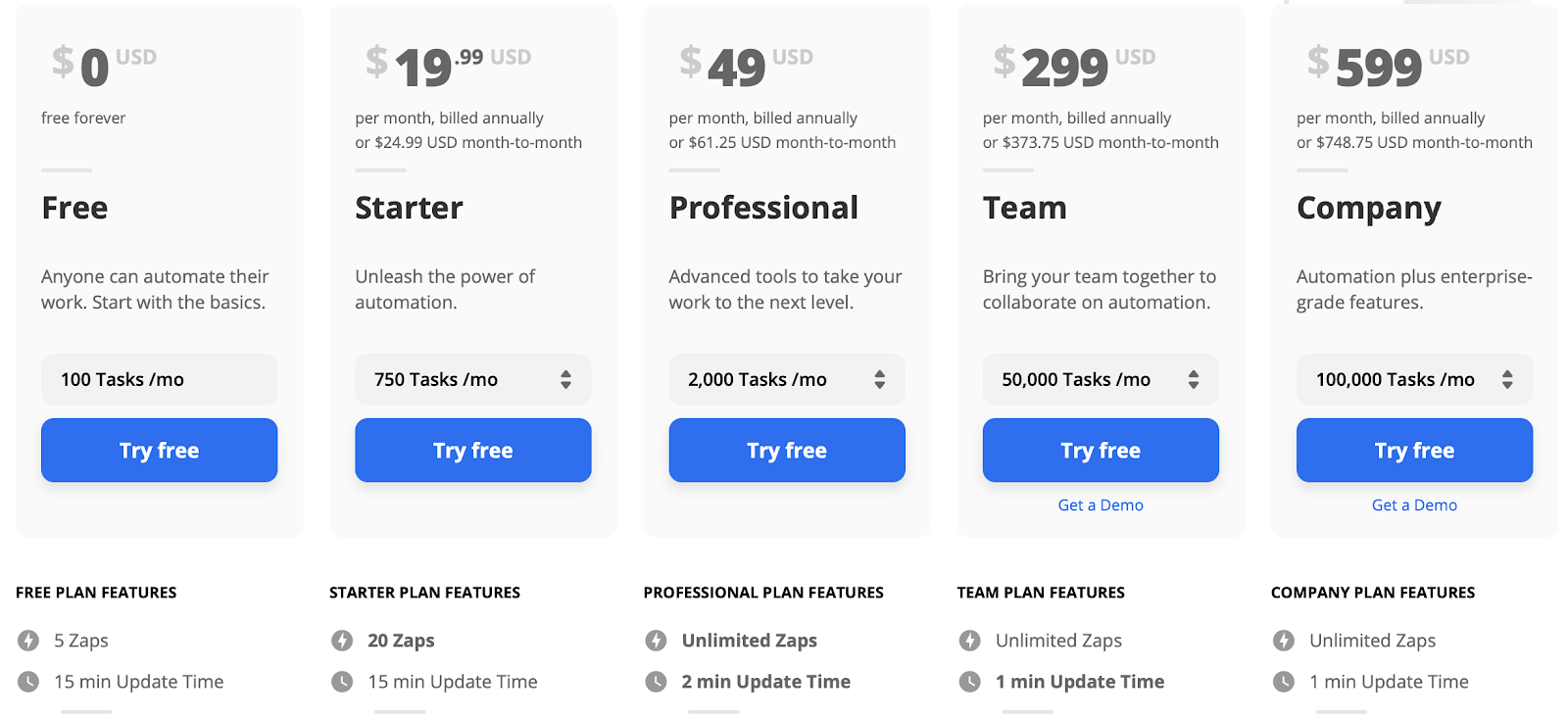Click Try free on the Starter plan
The image size is (1568, 719).
[472, 450]
